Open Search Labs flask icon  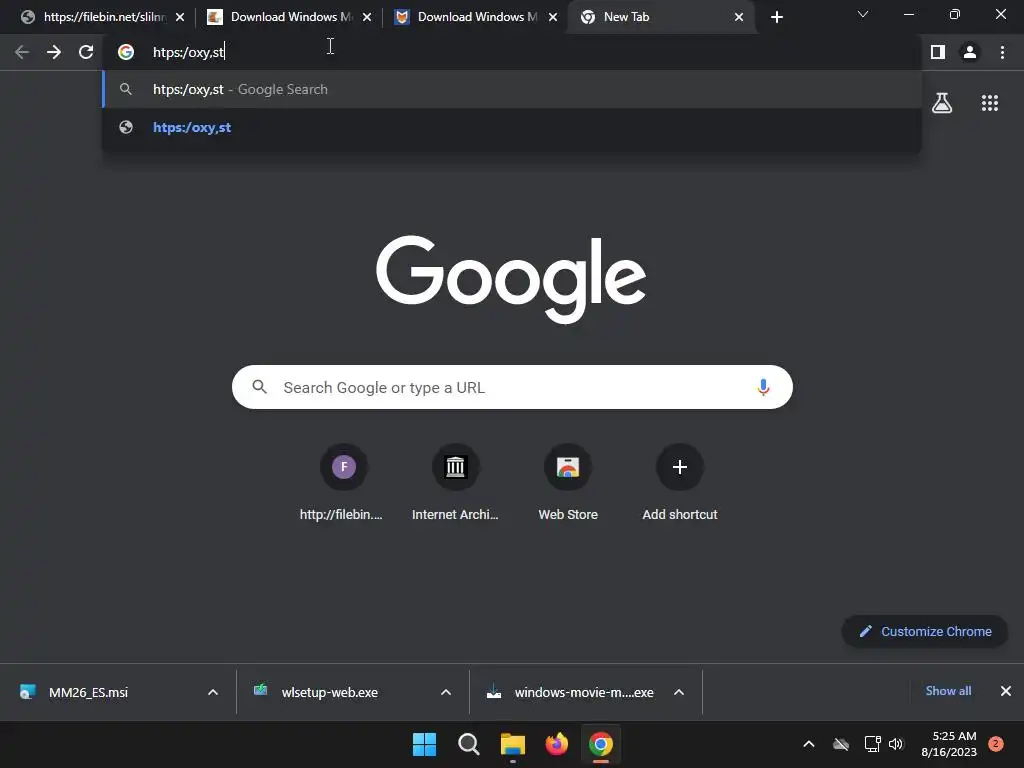pos(942,103)
